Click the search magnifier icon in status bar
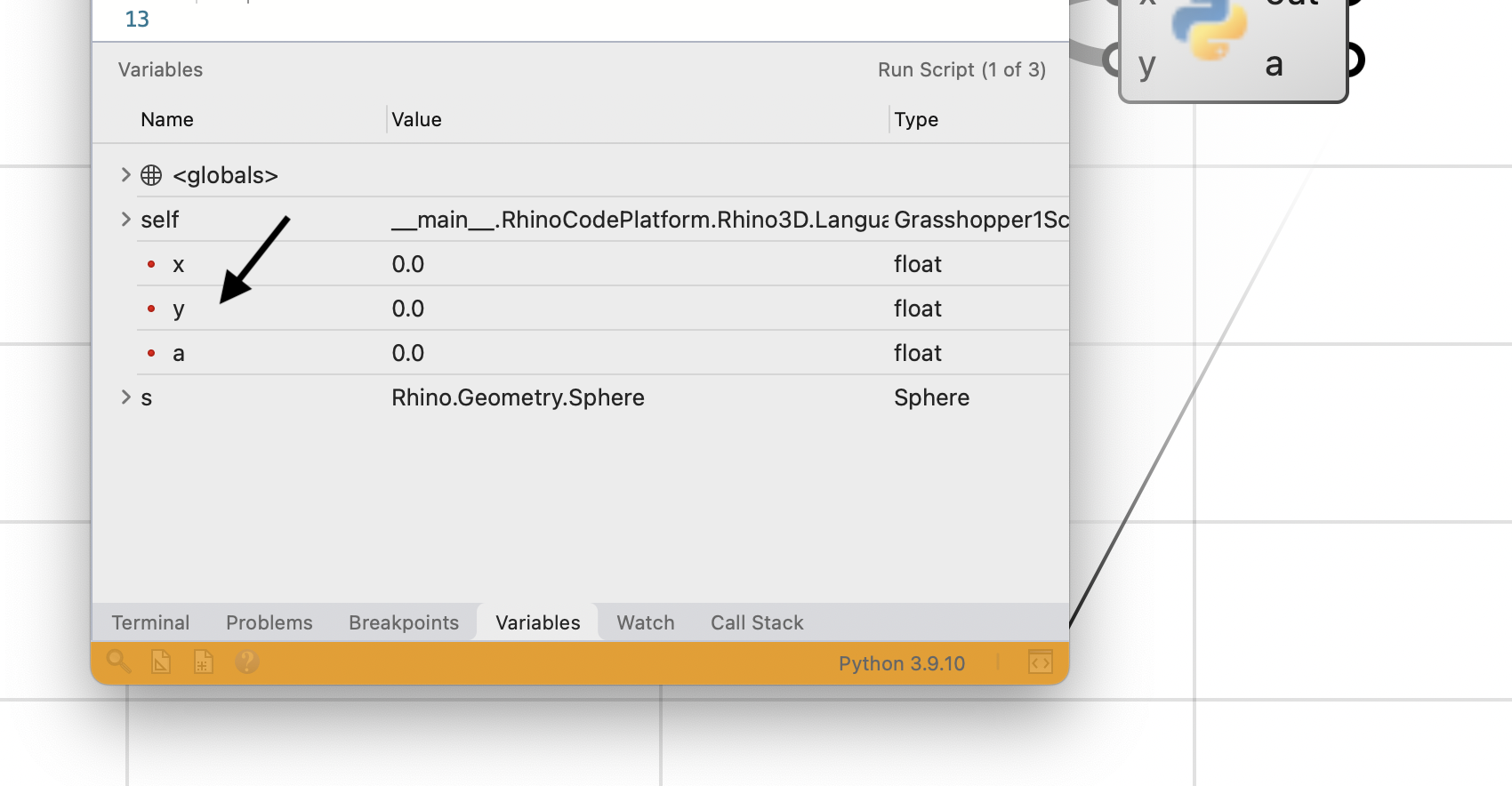Screen dimensions: 1512x786 click(x=118, y=662)
